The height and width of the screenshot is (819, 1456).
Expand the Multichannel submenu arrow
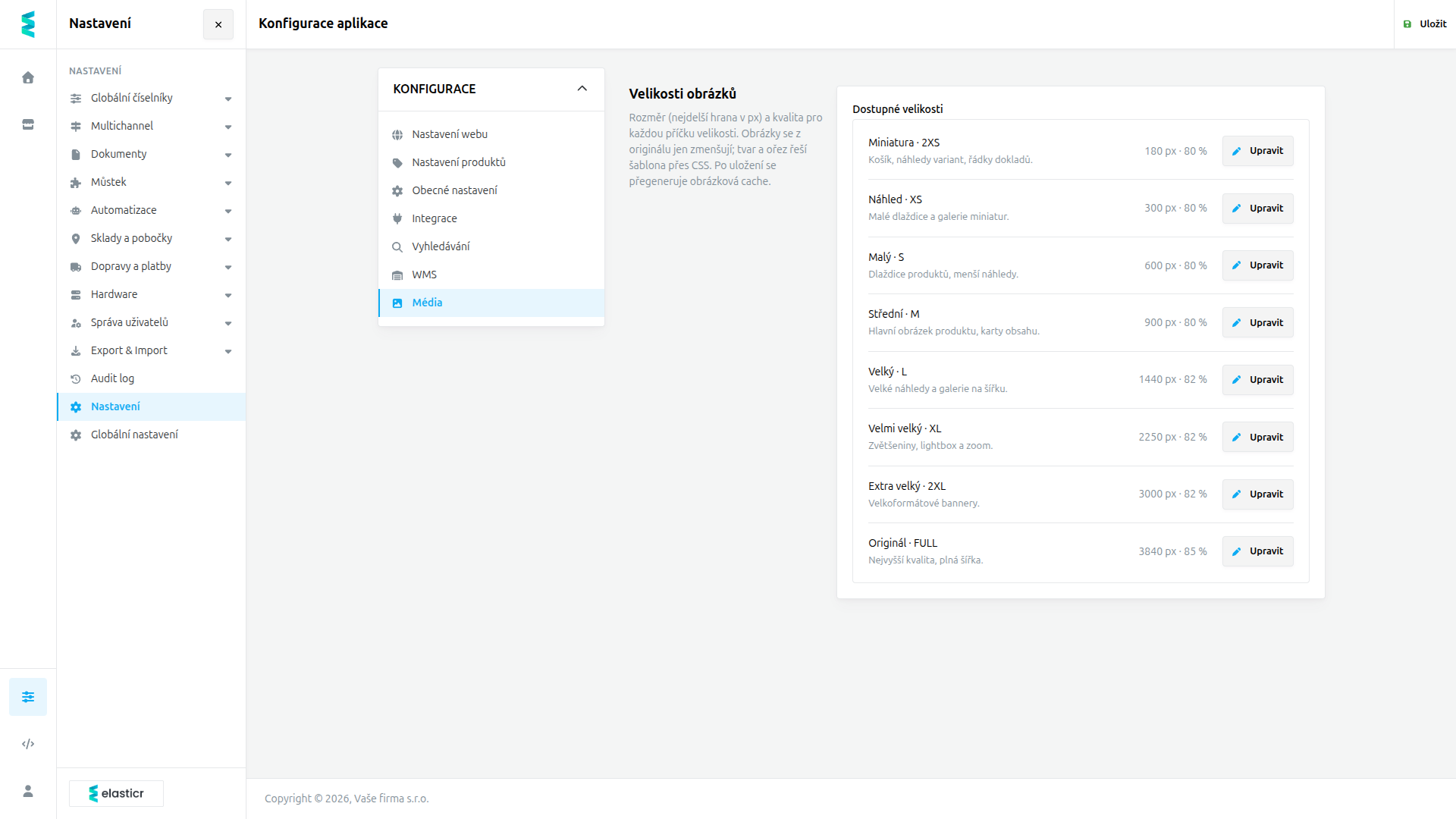coord(228,127)
